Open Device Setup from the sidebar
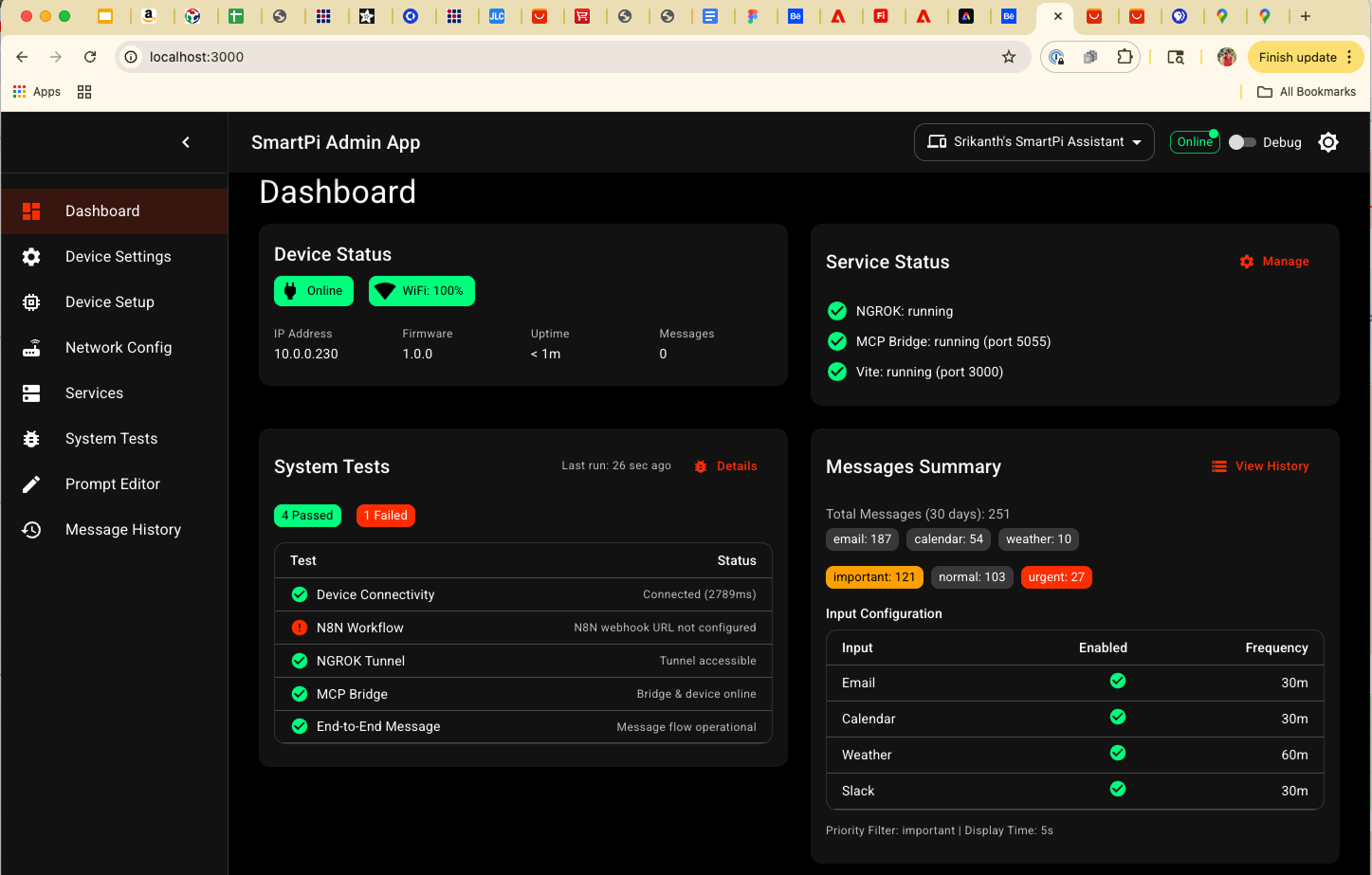1372x875 pixels. (x=31, y=301)
